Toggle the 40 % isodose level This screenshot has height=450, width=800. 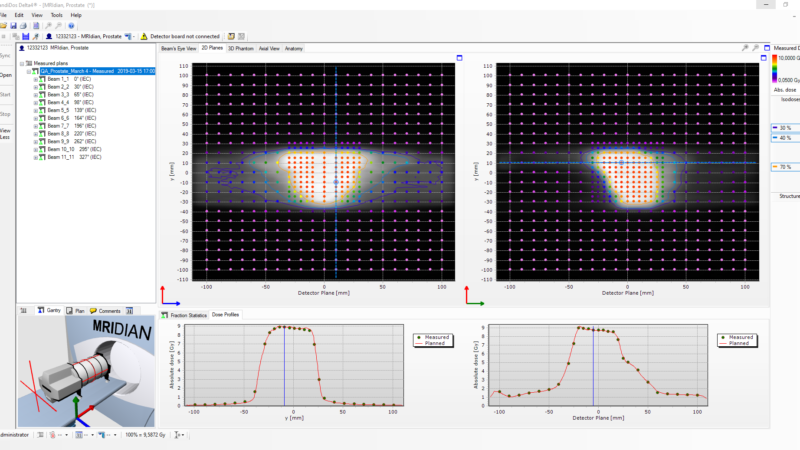[784, 138]
